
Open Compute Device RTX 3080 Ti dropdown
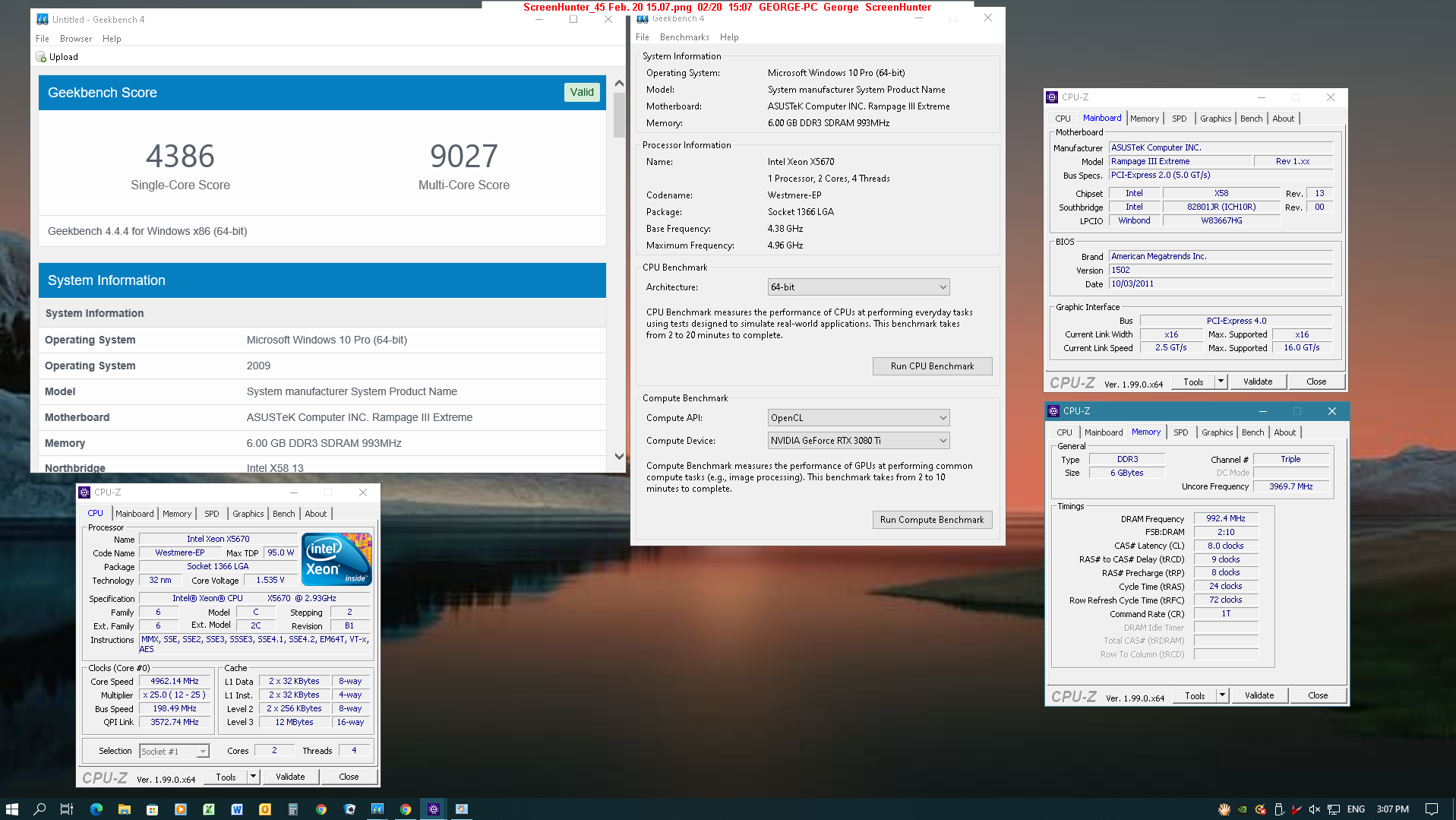point(859,441)
